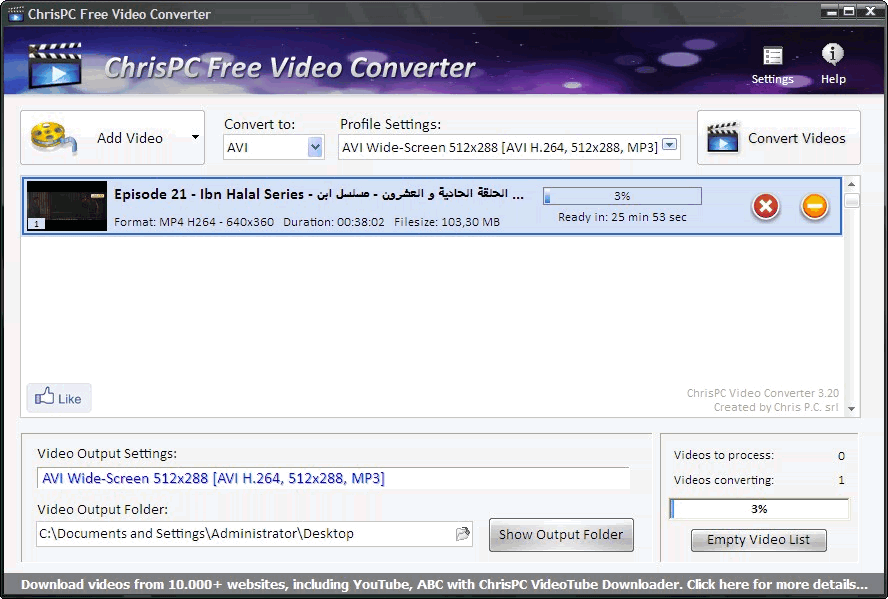The image size is (888, 599).
Task: Click the Duration: 00:38:02 text
Action: pos(334,222)
